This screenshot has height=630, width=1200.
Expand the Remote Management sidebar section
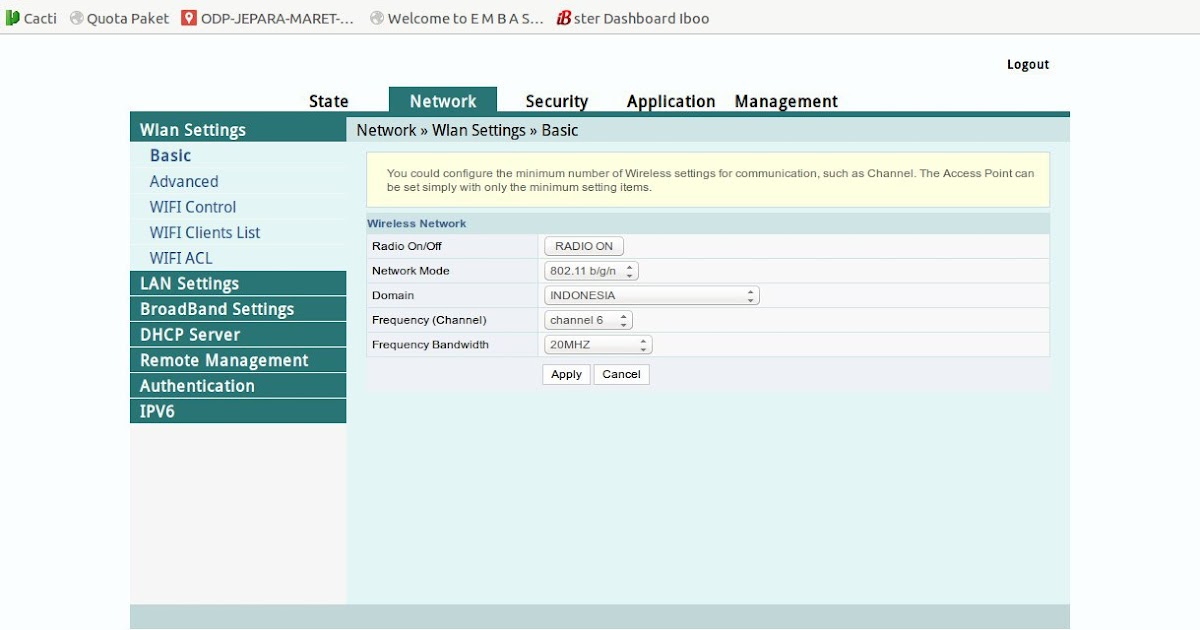pos(223,359)
